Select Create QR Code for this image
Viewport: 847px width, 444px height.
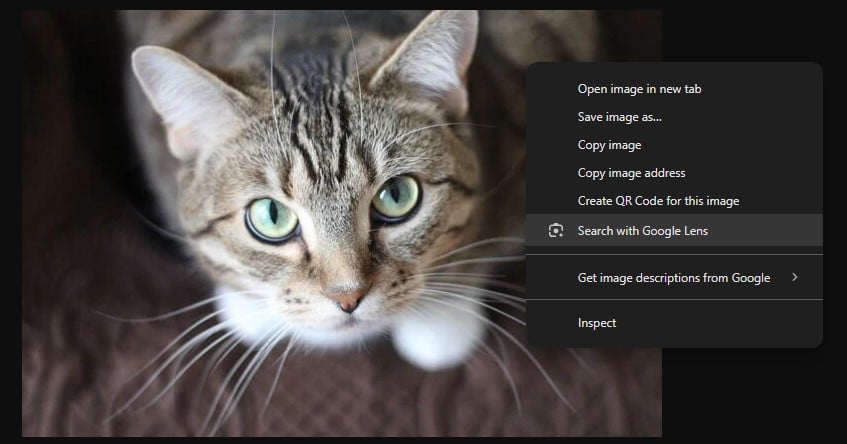click(658, 201)
